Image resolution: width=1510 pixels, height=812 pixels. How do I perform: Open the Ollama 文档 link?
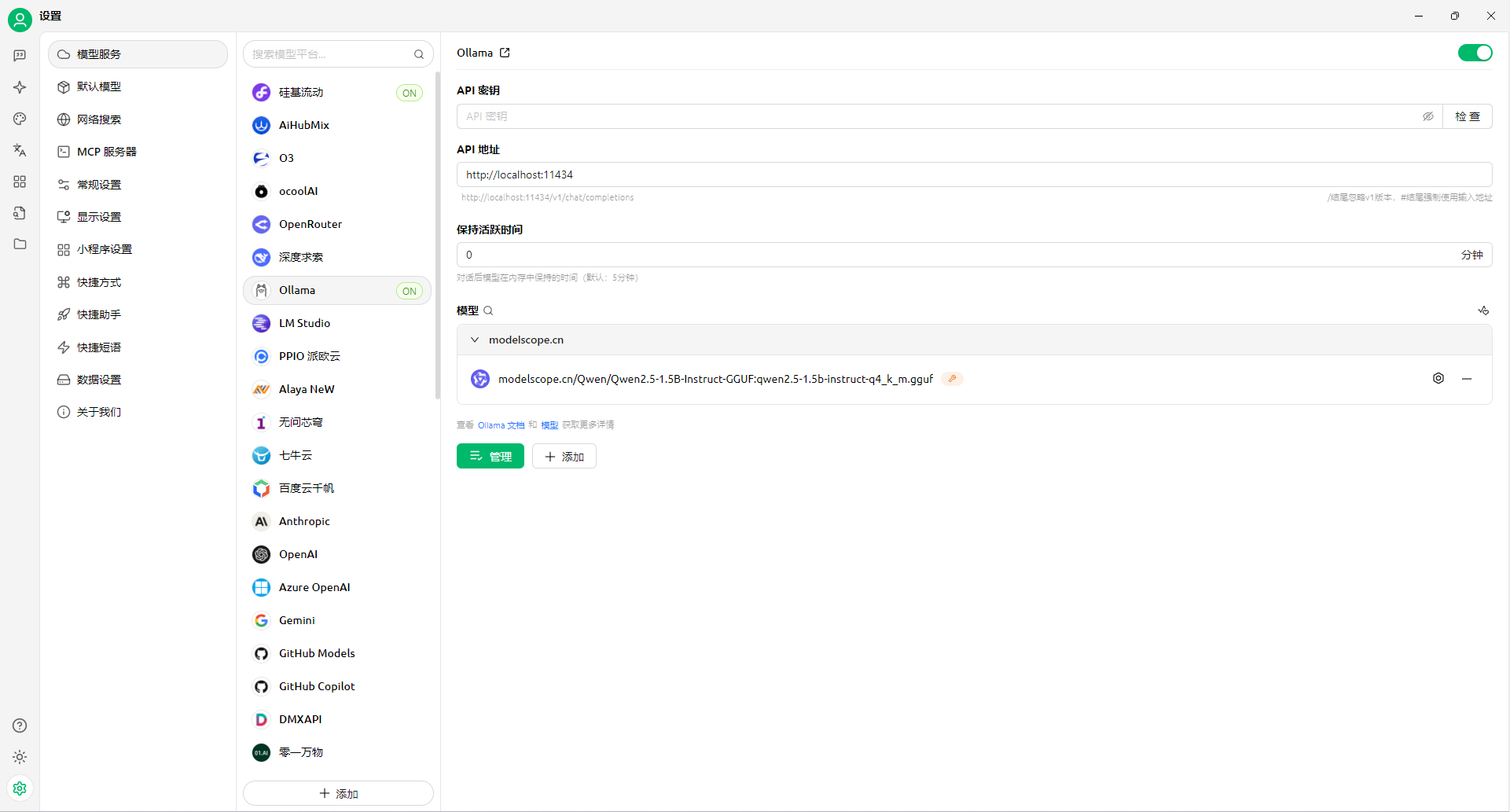(x=501, y=425)
